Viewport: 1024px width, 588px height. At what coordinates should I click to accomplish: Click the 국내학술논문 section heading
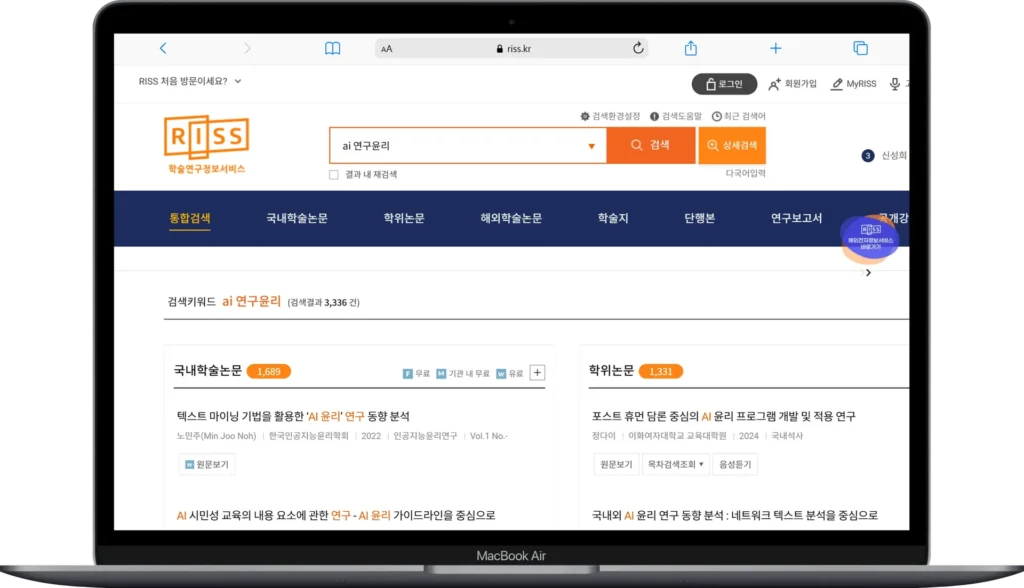coord(208,370)
